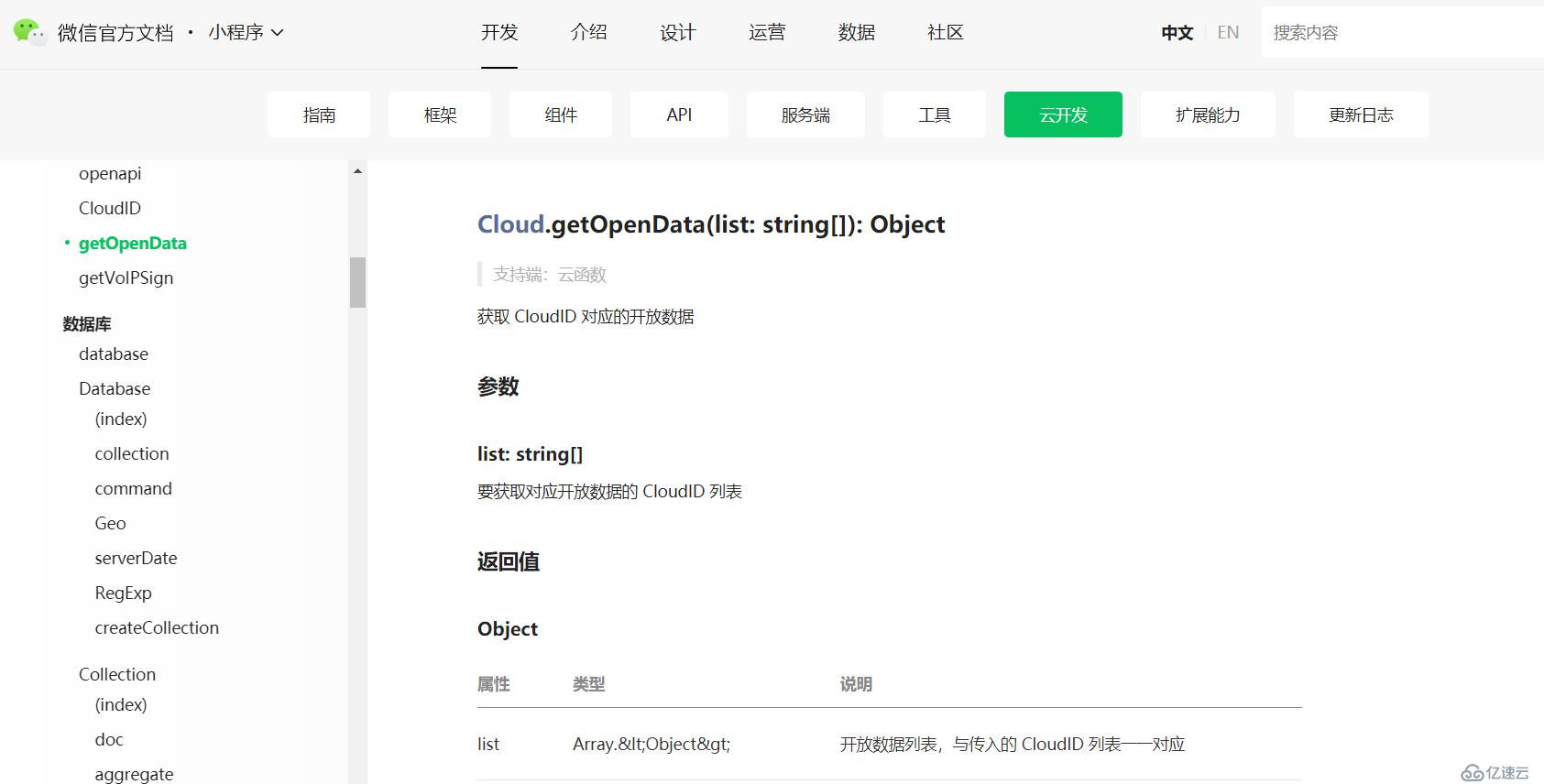The image size is (1544, 784).
Task: Click the WeChat logo icon
Action: tap(30, 32)
